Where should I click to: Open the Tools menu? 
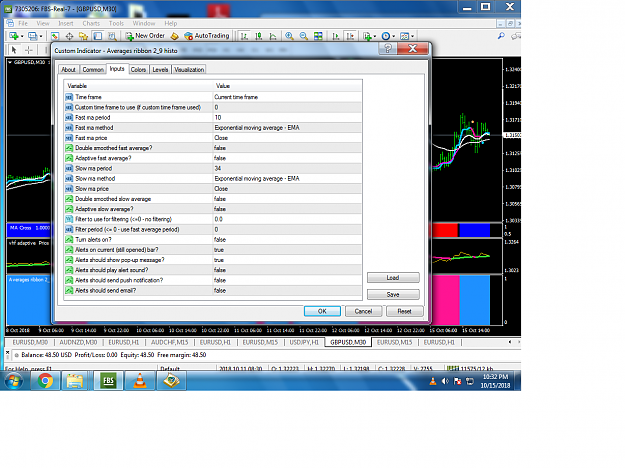click(x=116, y=24)
